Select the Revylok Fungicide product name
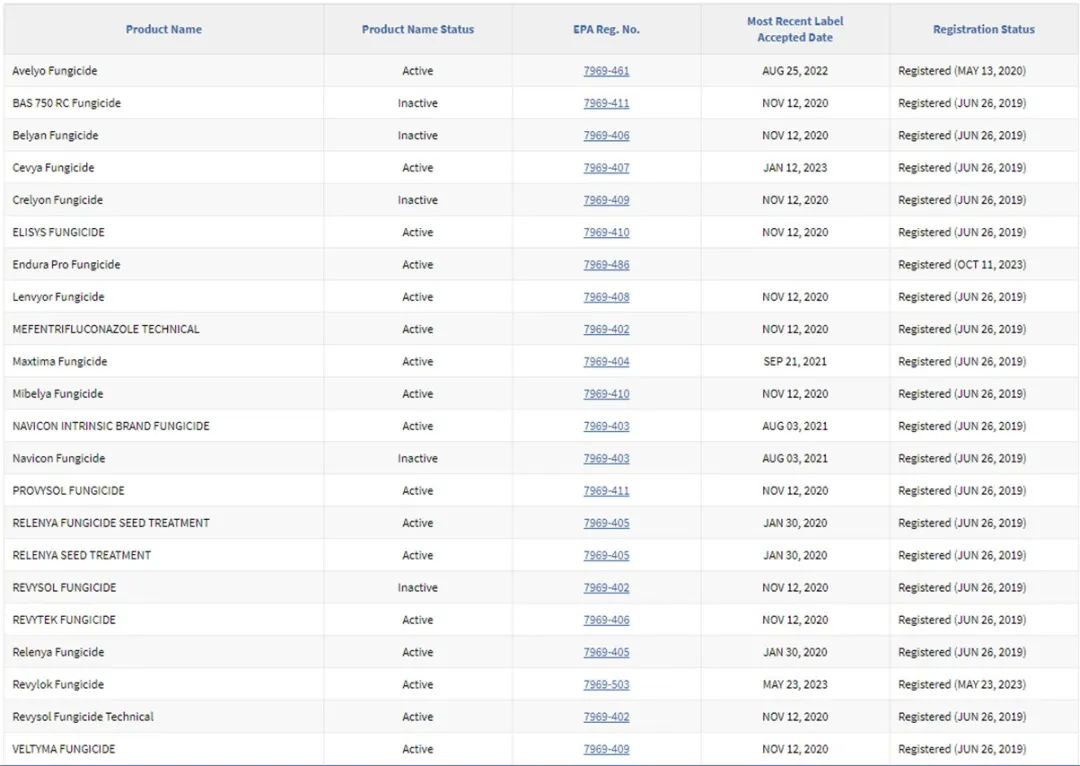 click(58, 685)
